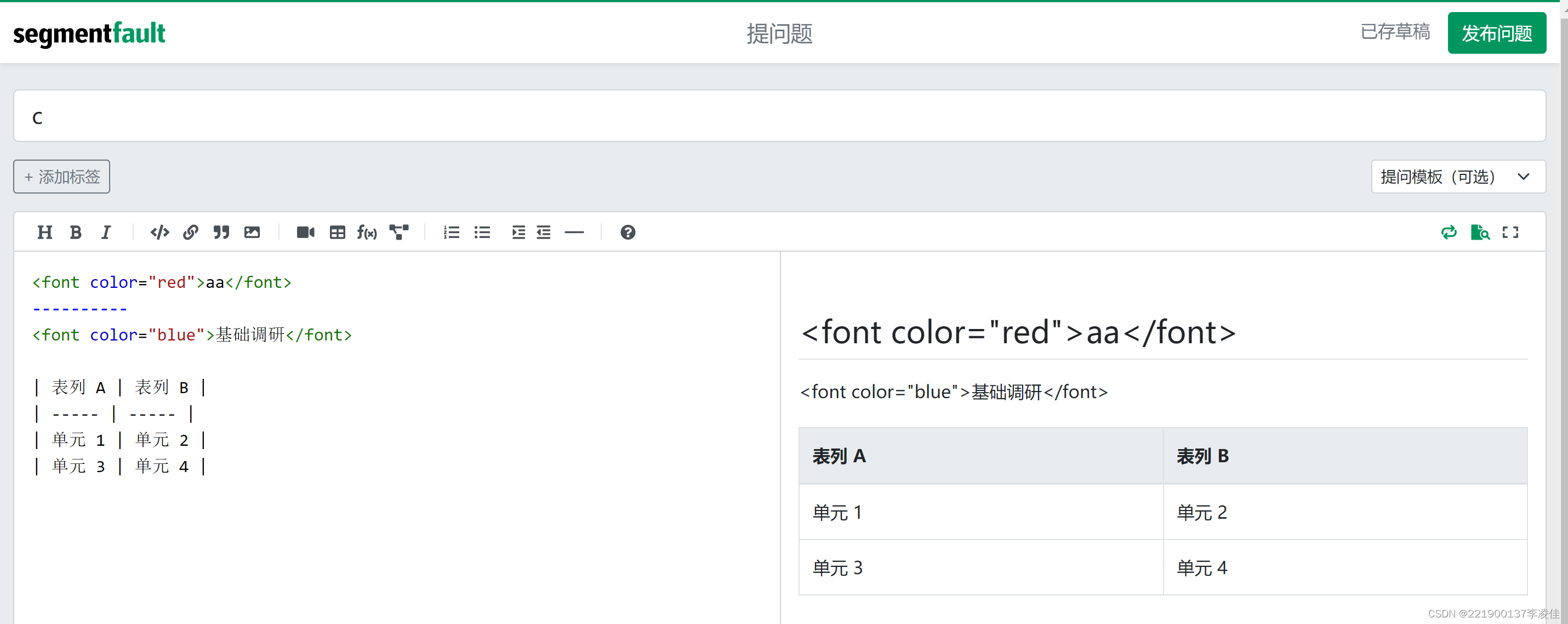Click the 提问题 page heading
The width and height of the screenshot is (1568, 624).
point(780,33)
